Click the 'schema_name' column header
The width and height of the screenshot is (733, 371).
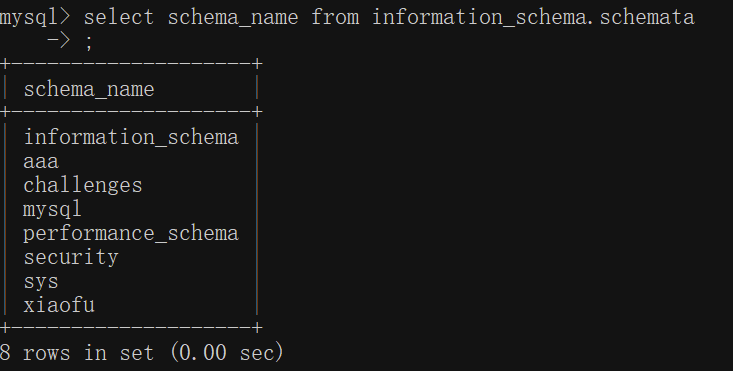[x=89, y=89]
